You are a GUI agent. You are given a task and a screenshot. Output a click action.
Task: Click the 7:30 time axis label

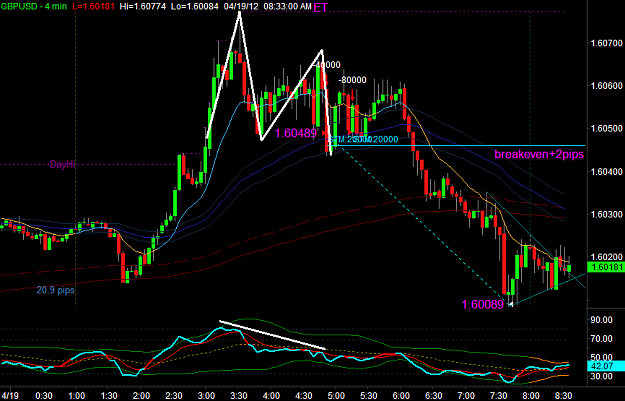pyautogui.click(x=498, y=395)
